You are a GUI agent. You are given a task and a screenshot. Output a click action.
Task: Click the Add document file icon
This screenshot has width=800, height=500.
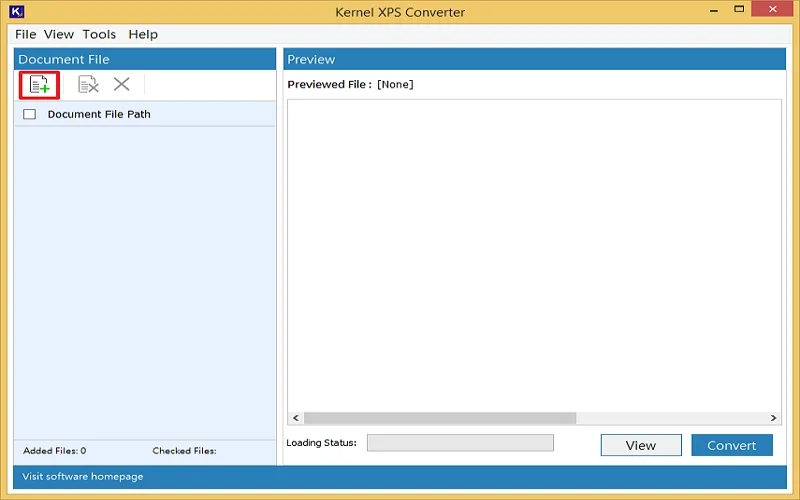[39, 85]
